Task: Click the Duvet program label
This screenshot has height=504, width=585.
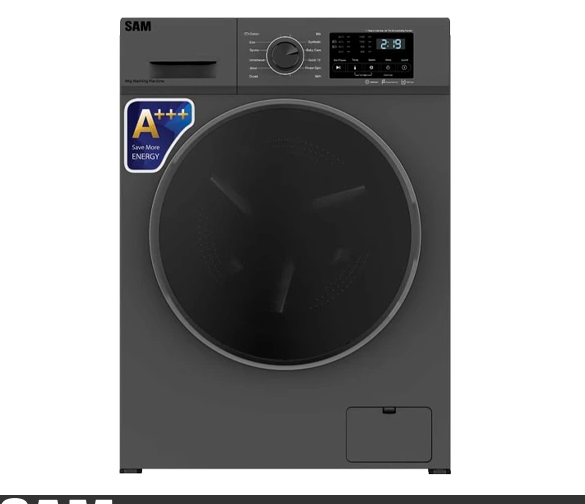Action: pyautogui.click(x=253, y=76)
